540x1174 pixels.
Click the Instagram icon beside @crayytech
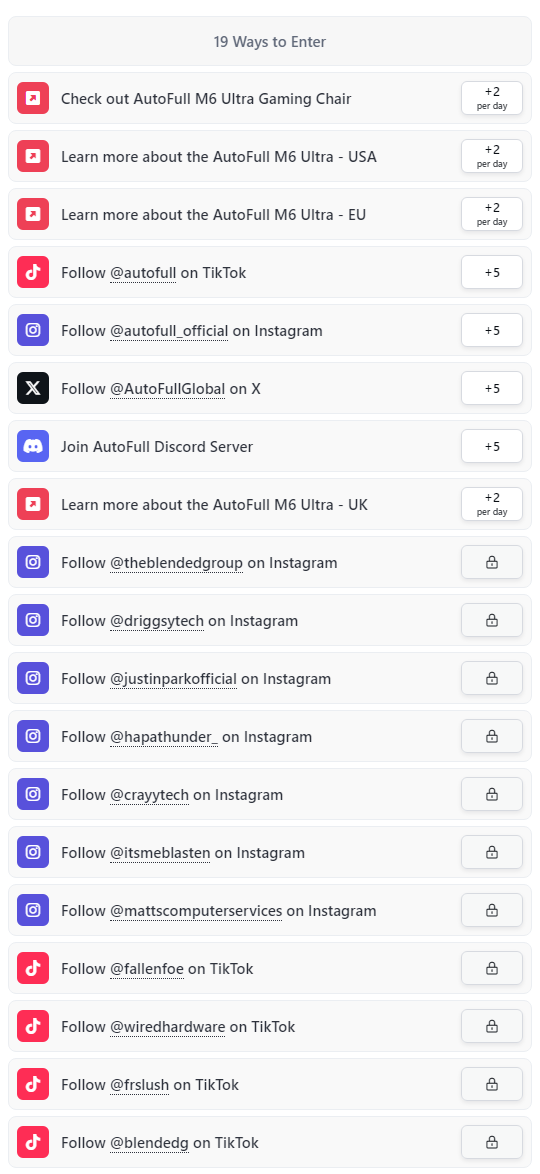pyautogui.click(x=33, y=794)
